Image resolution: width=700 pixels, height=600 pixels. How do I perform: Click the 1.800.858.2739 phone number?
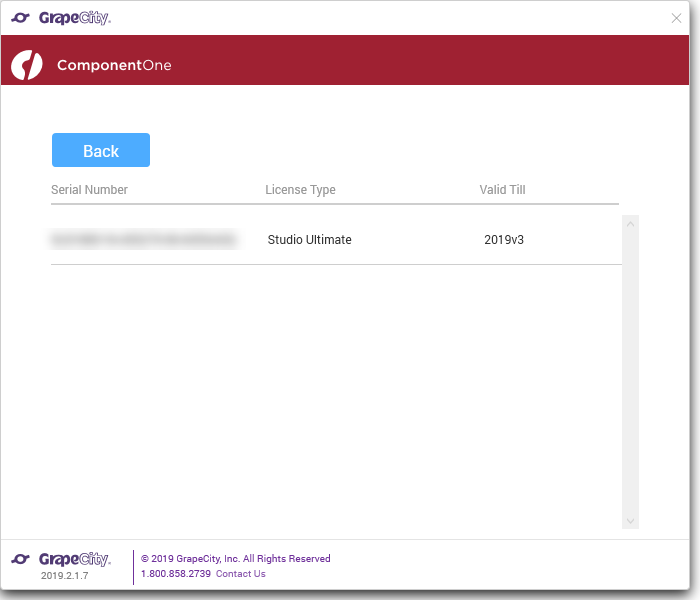tap(176, 574)
